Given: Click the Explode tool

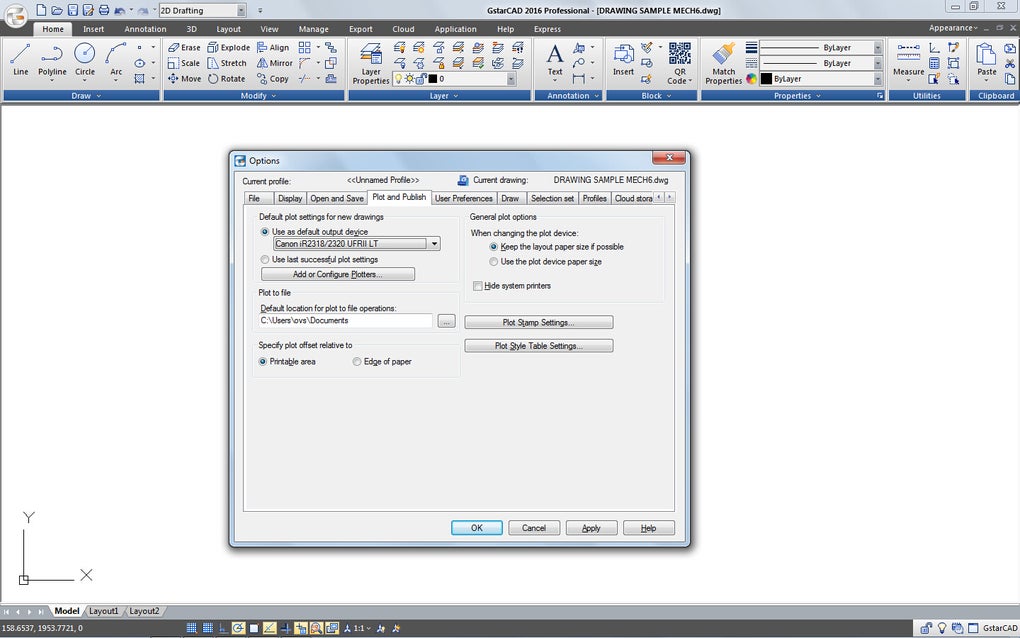Looking at the screenshot, I should (228, 47).
